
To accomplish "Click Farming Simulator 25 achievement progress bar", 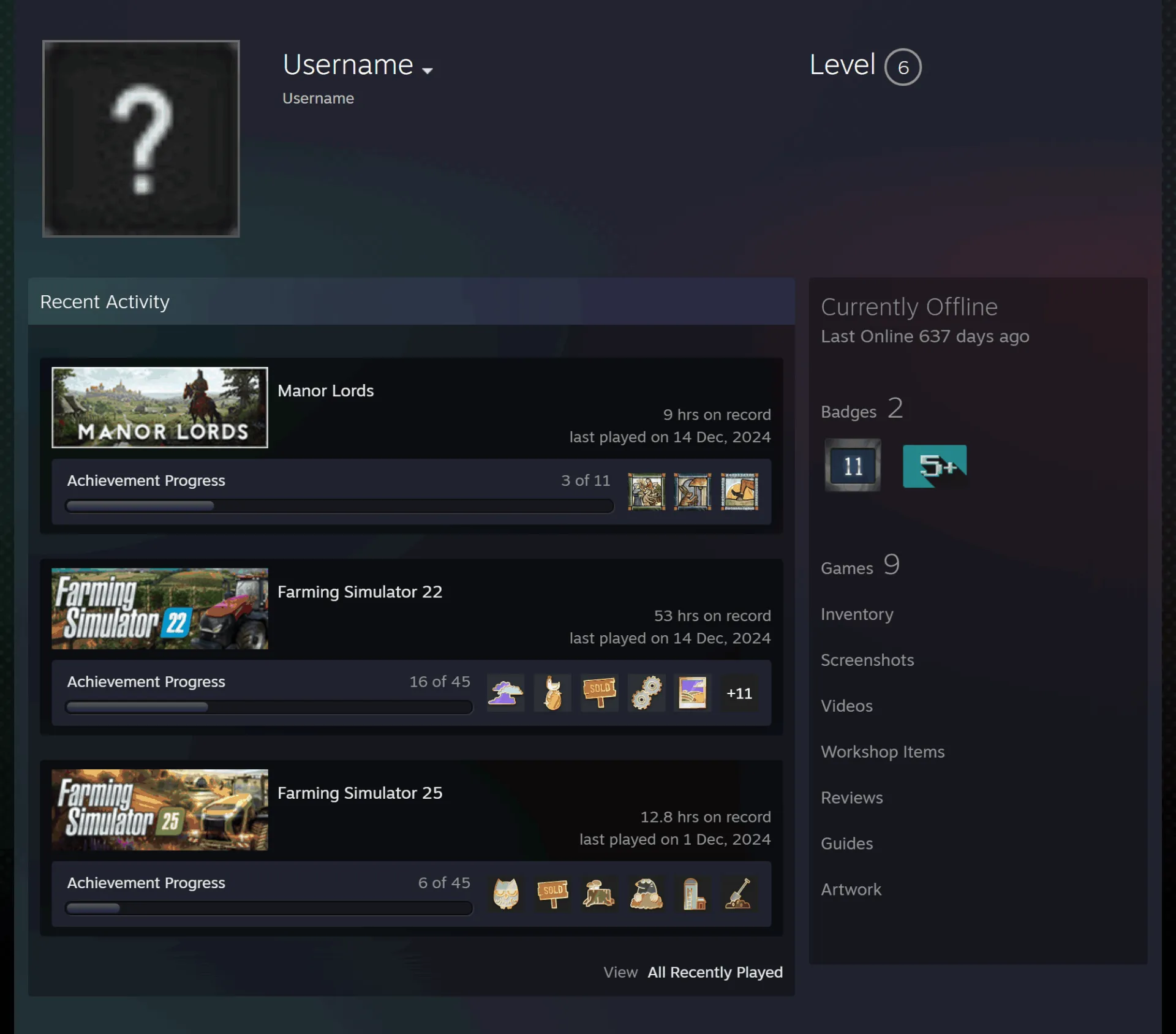I will [269, 908].
